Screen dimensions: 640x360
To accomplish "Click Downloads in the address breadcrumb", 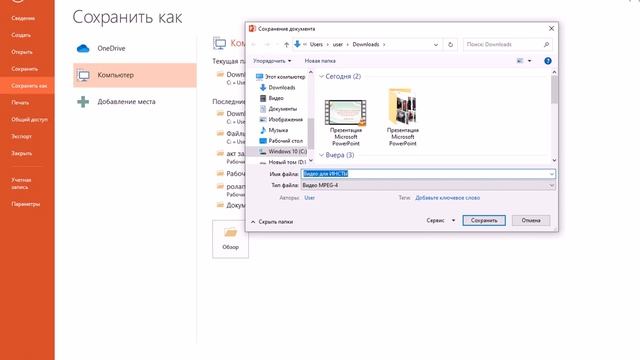I will 366,44.
